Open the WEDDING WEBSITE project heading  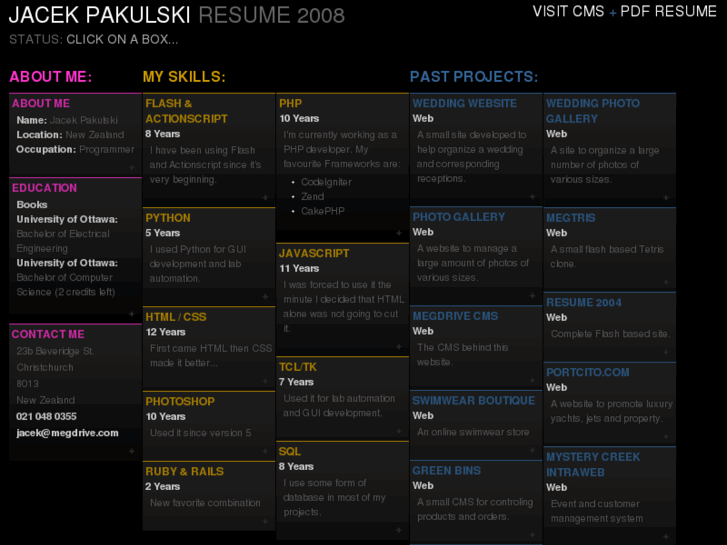(465, 103)
